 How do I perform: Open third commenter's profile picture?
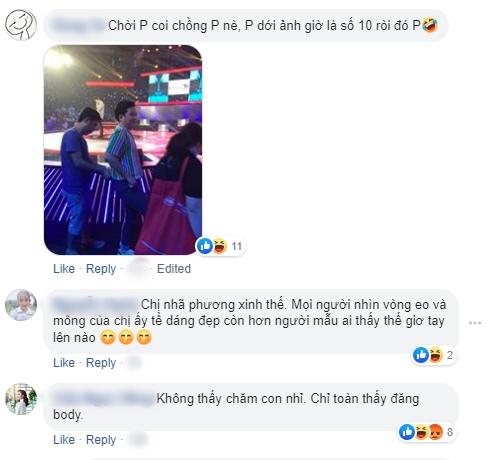click(x=21, y=399)
